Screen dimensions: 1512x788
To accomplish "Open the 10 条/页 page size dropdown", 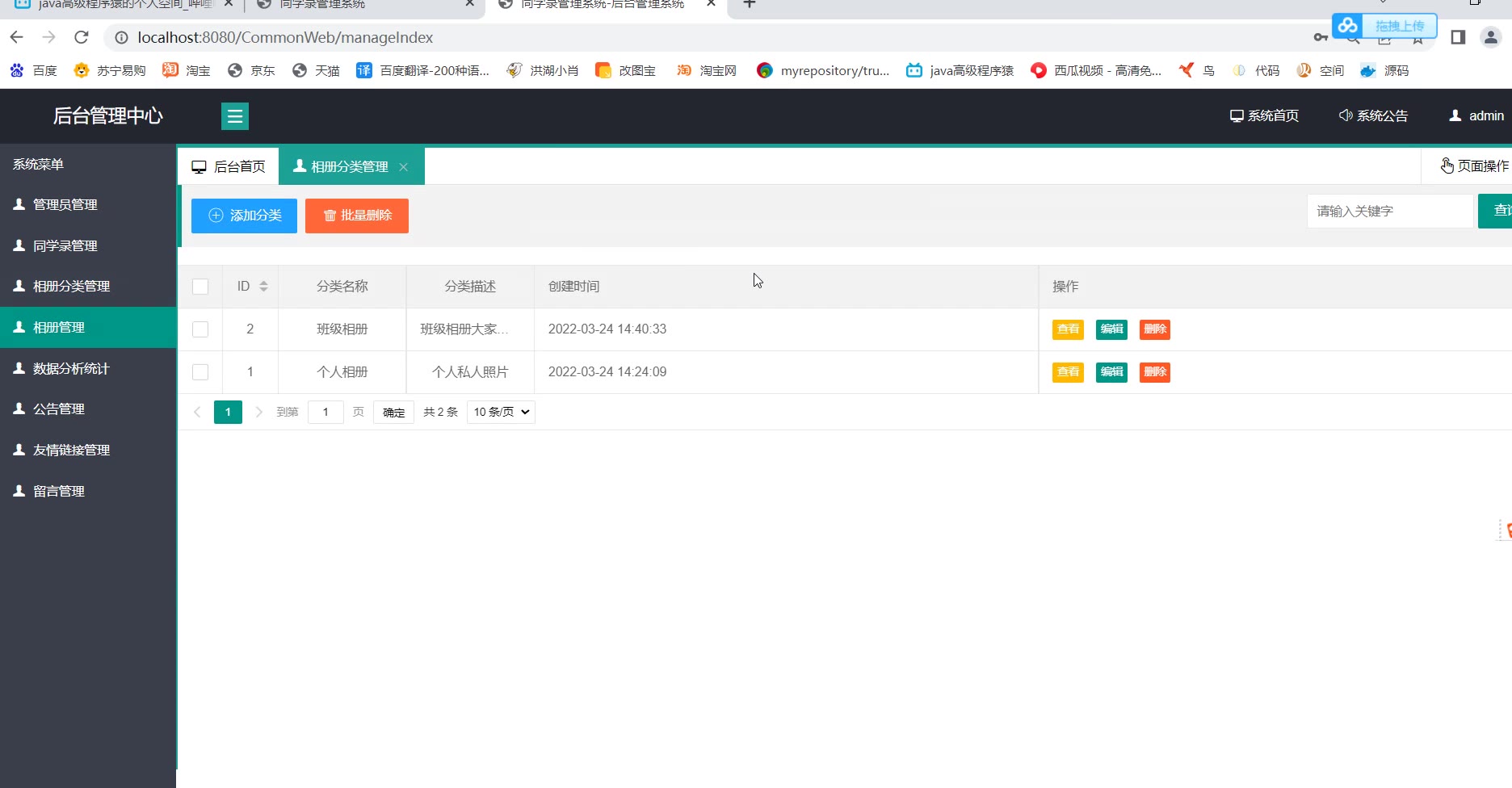I will click(x=501, y=412).
